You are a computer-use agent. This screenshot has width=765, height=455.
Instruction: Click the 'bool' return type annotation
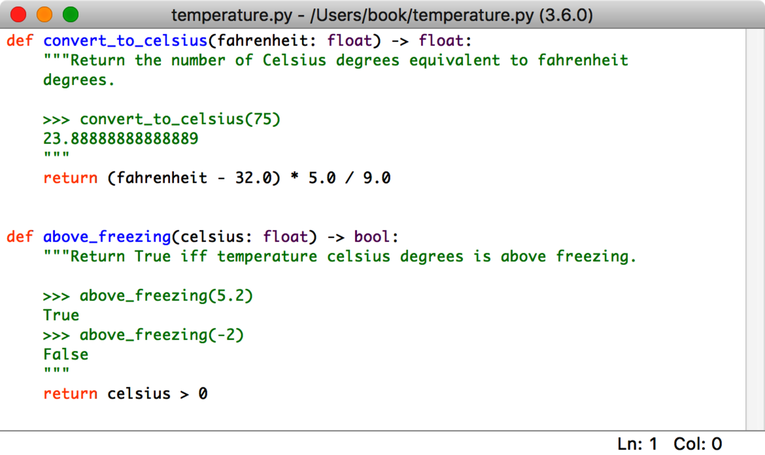(373, 237)
